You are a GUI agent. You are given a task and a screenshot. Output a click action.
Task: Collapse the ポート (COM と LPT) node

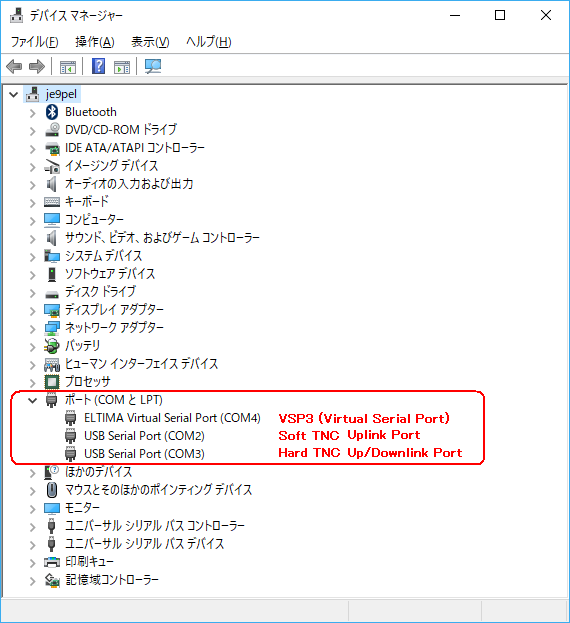[33, 400]
